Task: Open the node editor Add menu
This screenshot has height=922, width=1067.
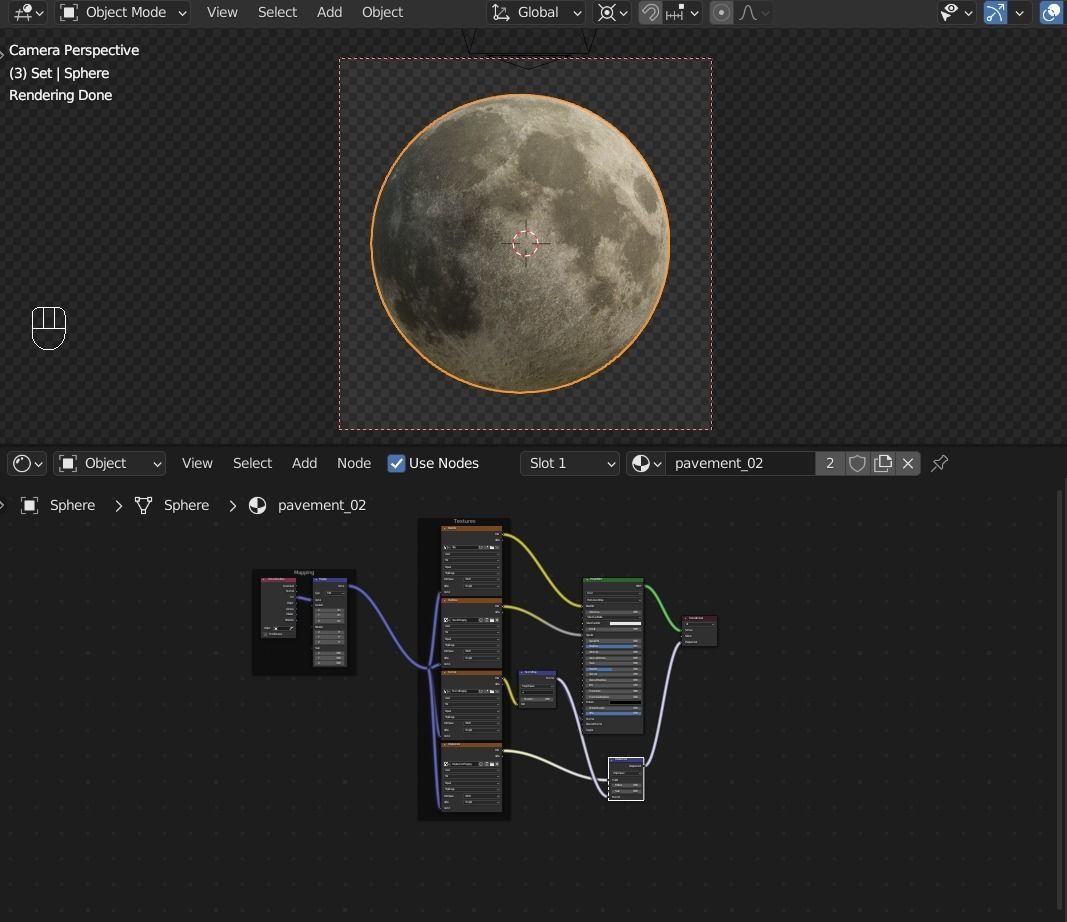Action: [304, 463]
